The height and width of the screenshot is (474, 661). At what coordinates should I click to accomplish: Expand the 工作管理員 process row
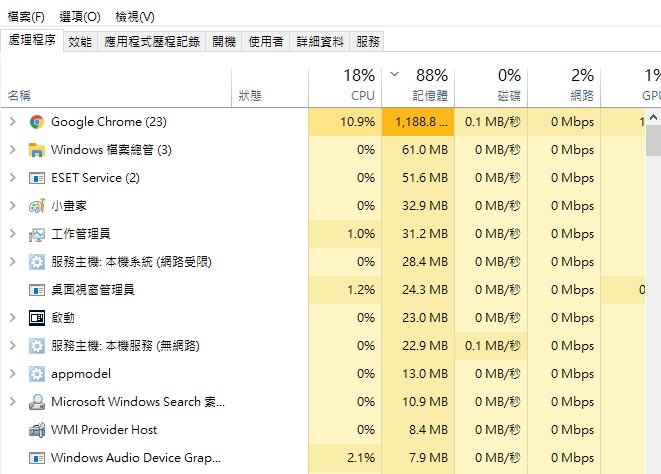point(13,234)
